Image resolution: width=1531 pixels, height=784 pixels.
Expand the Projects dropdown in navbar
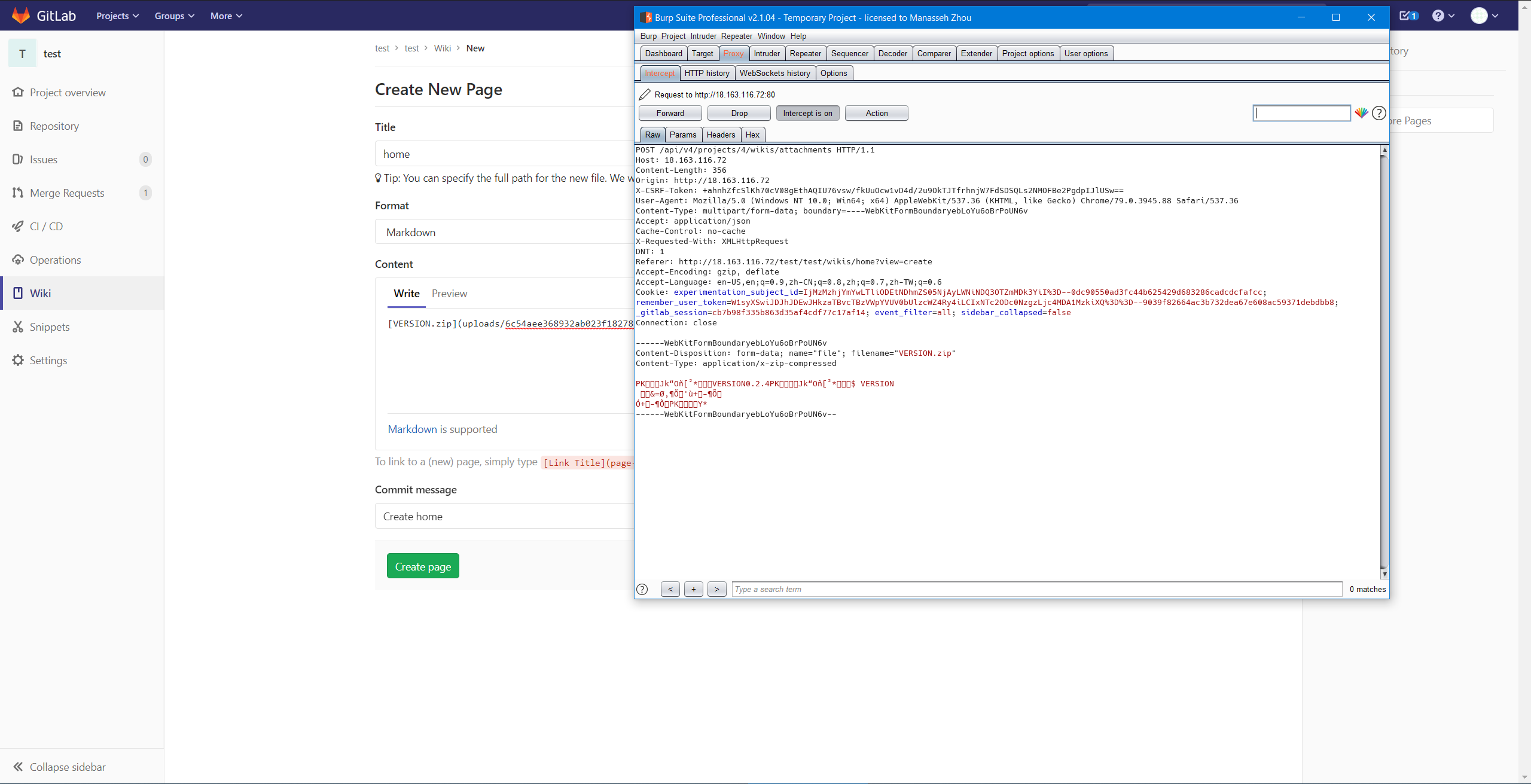tap(117, 16)
